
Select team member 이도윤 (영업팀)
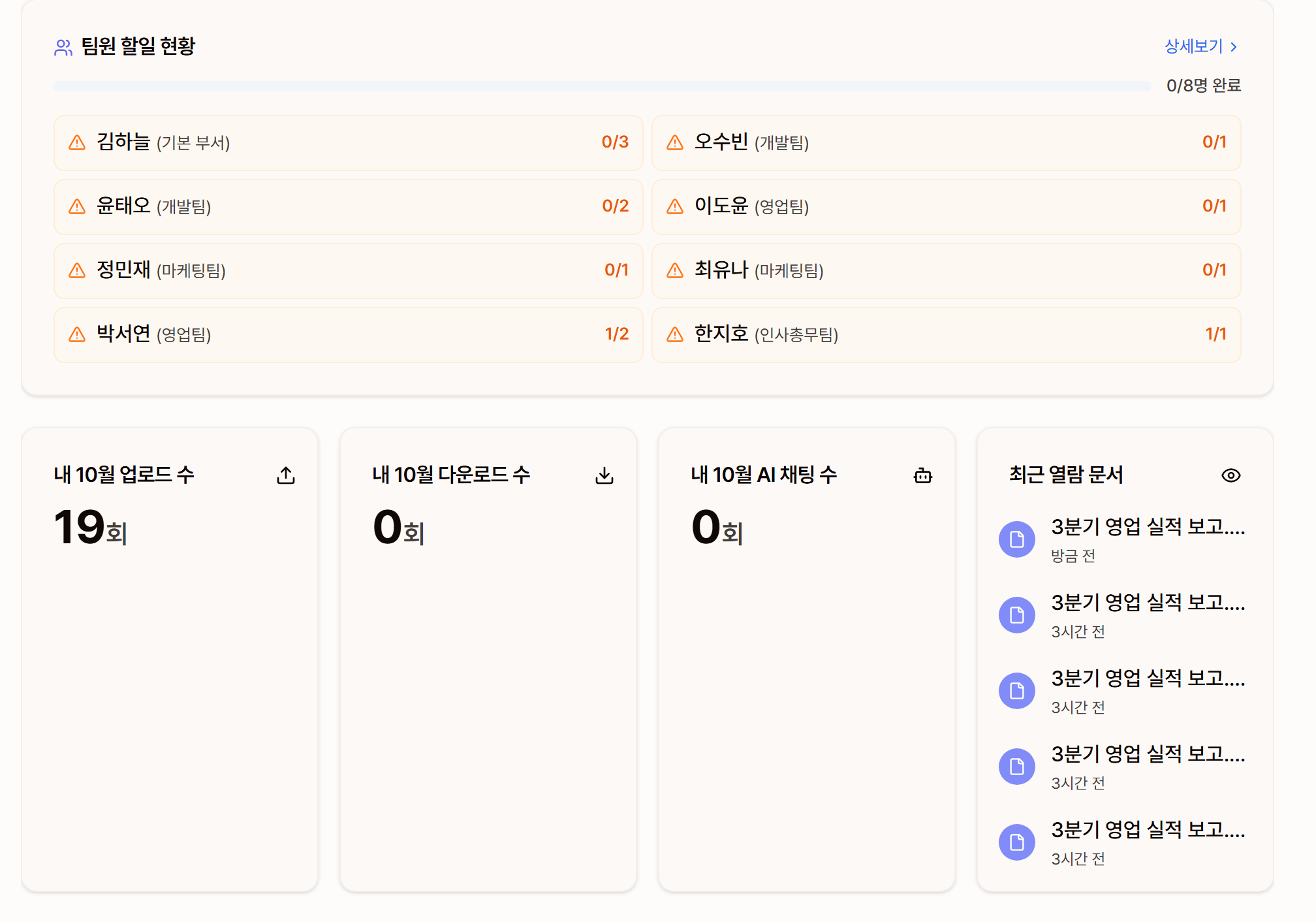[x=946, y=206]
